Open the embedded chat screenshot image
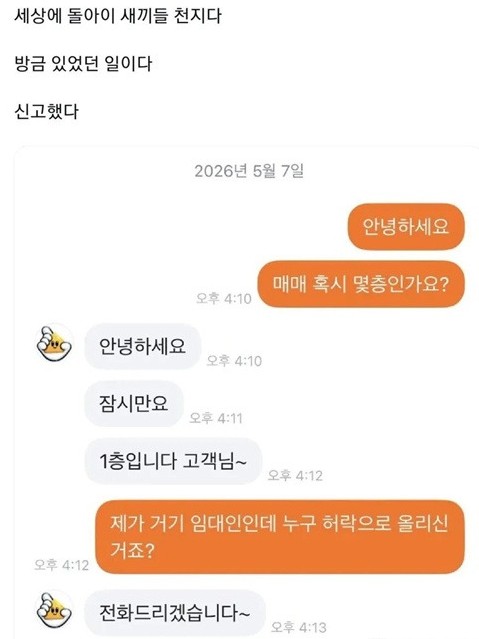This screenshot has height=639, width=479. click(247, 392)
